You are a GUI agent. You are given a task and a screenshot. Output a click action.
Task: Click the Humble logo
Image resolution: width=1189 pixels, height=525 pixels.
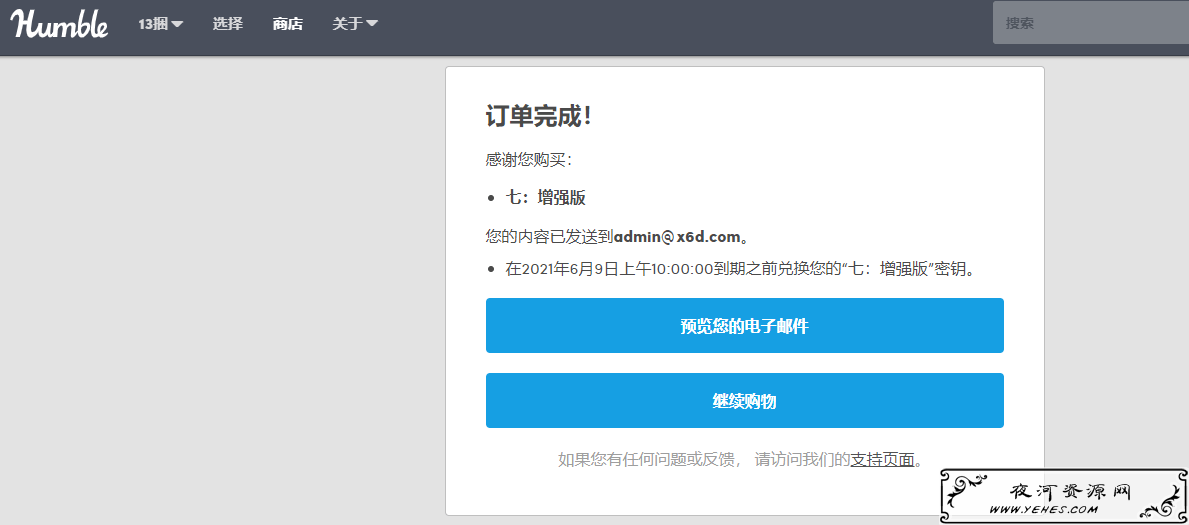pos(59,24)
